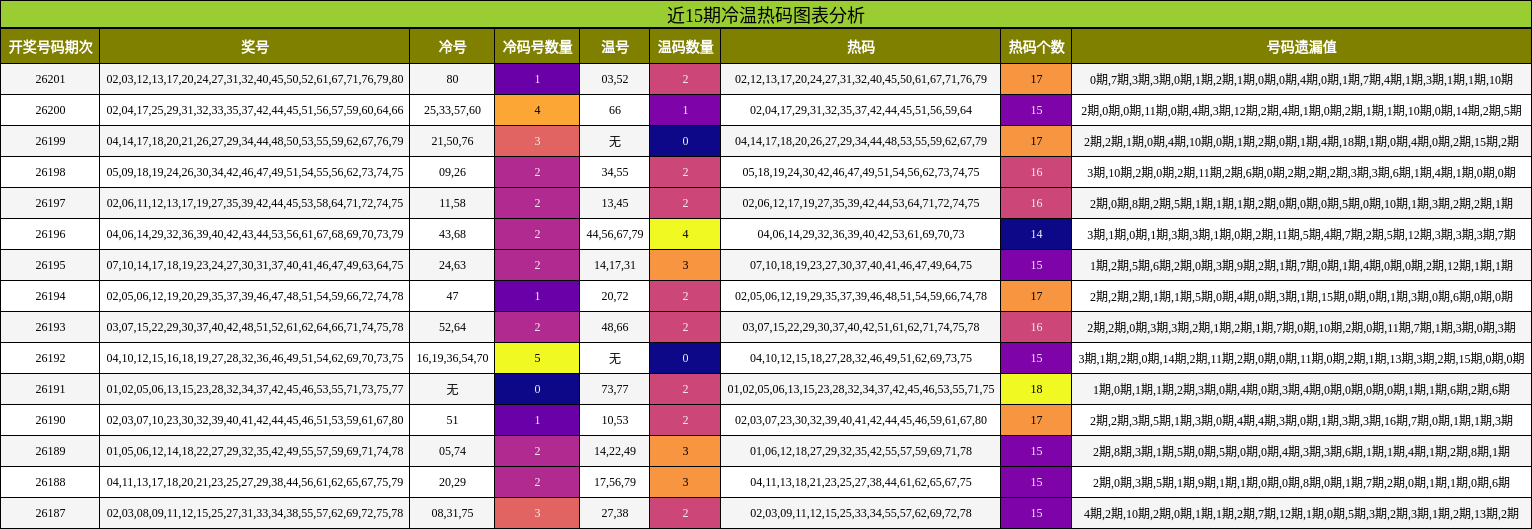The height and width of the screenshot is (529, 1532).
Task: Select period number 26191
Action: coord(50,389)
